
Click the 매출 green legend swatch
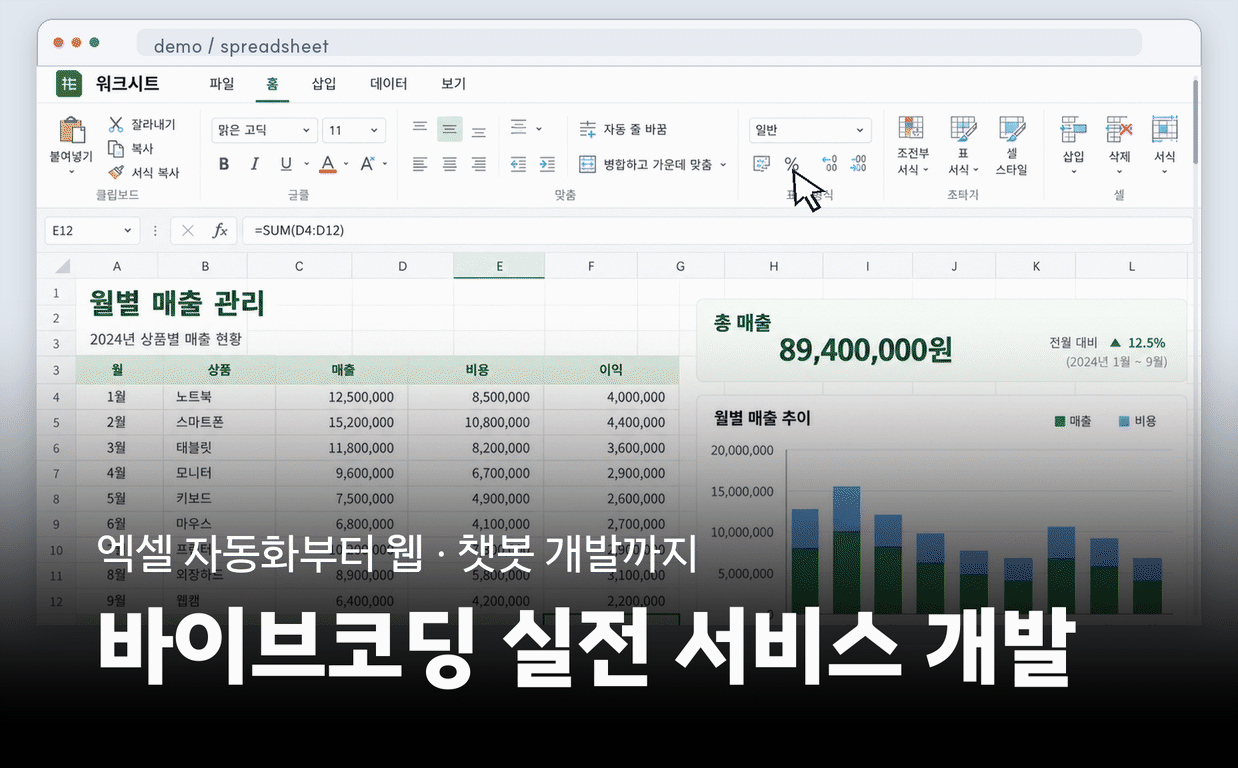tap(1061, 422)
